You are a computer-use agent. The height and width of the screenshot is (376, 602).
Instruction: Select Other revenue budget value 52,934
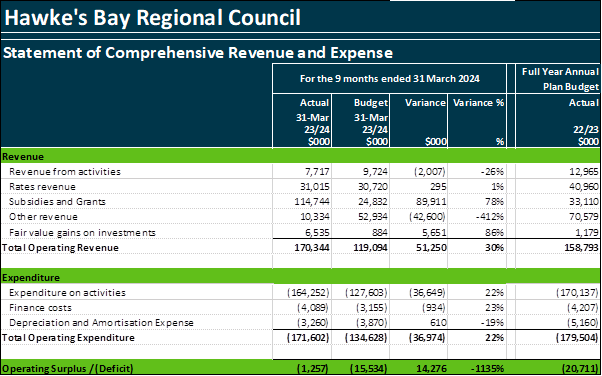(371, 217)
